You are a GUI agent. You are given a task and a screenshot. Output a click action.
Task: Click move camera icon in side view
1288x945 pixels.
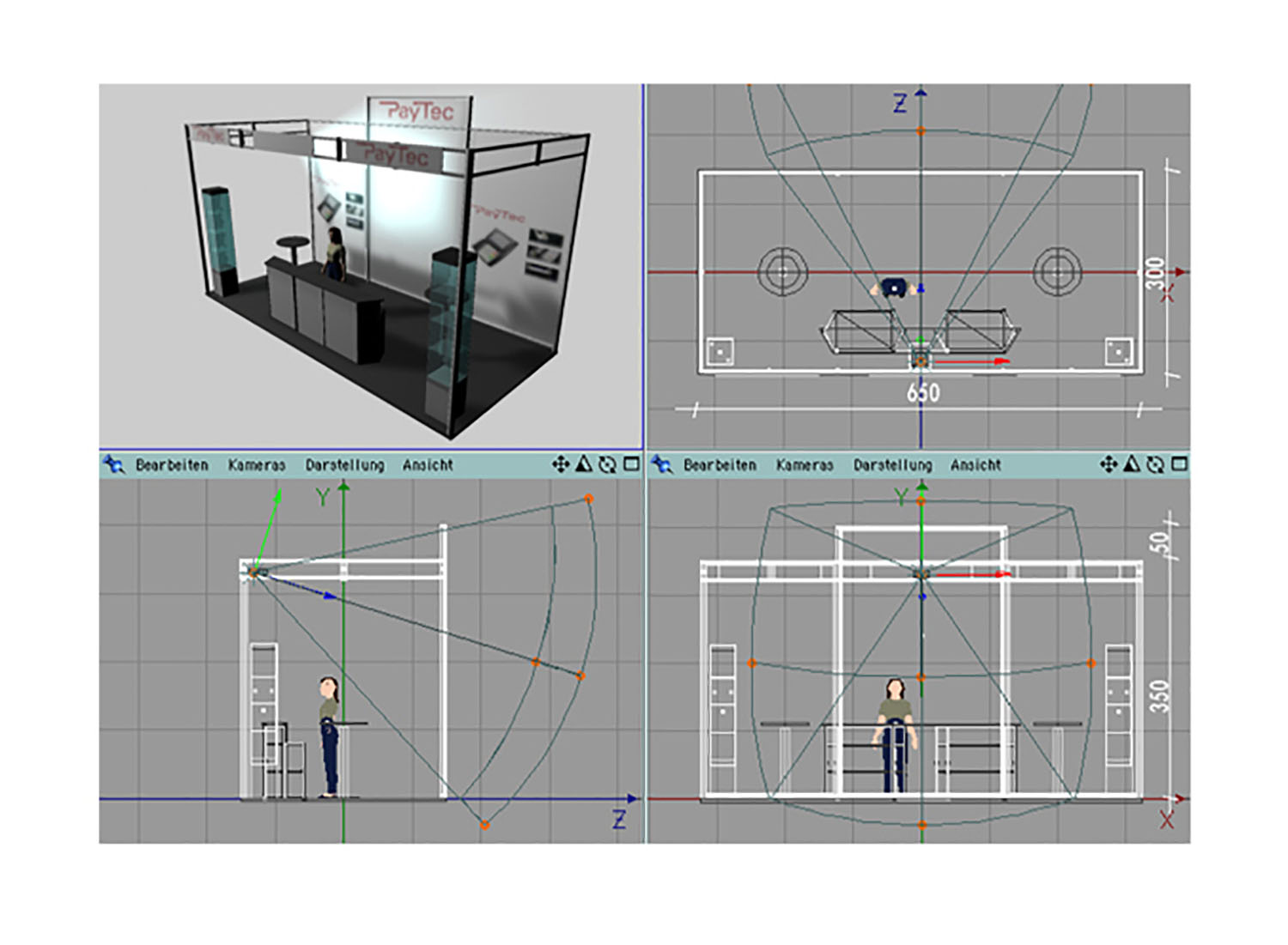561,464
